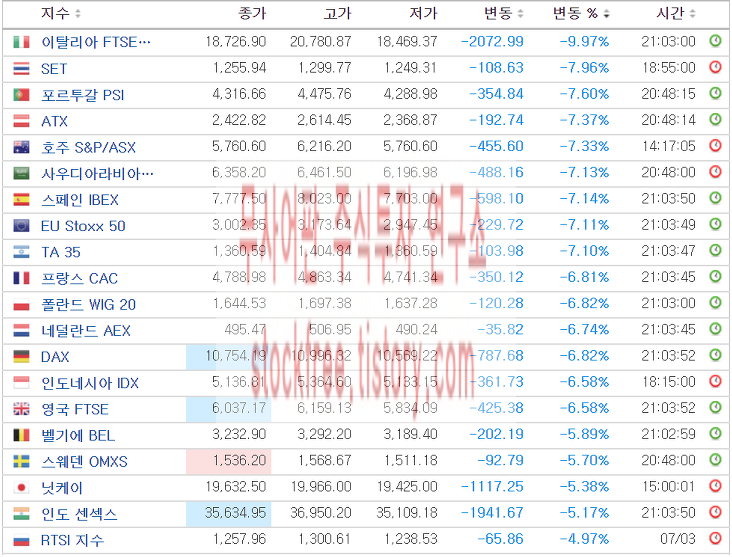Sort by the 지수 column sort arrows

point(77,14)
